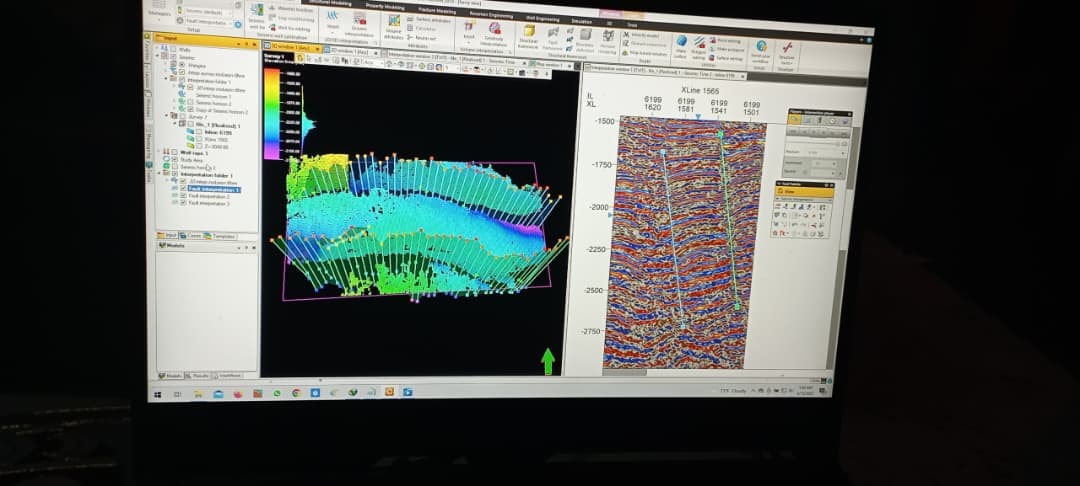Screen dimensions: 1080x486
Task: Toggle the Well tops 1 checkbox
Action: click(174, 151)
